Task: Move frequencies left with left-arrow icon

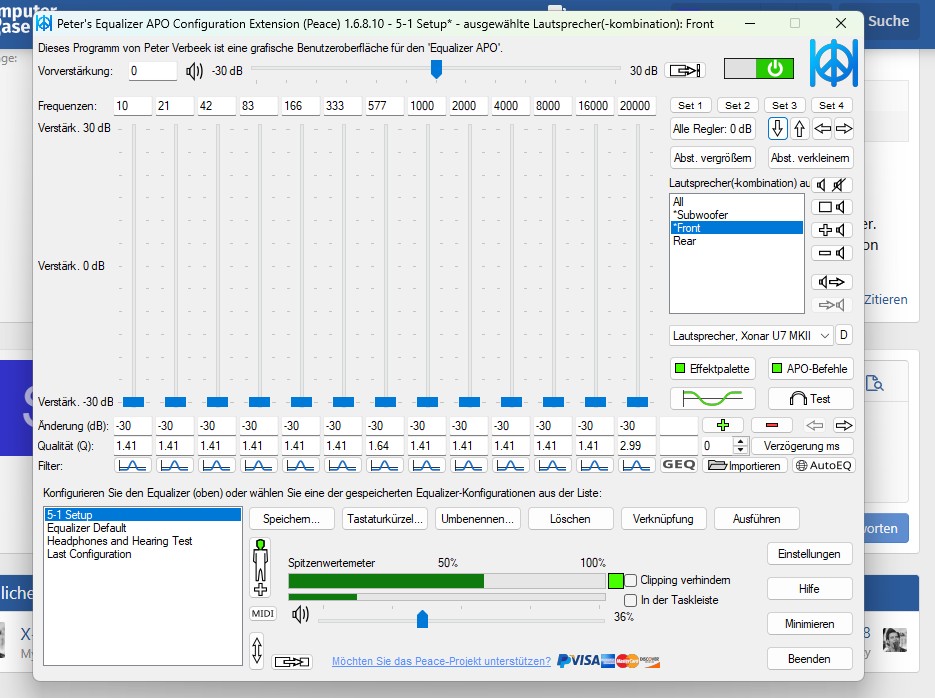Action: (x=822, y=129)
